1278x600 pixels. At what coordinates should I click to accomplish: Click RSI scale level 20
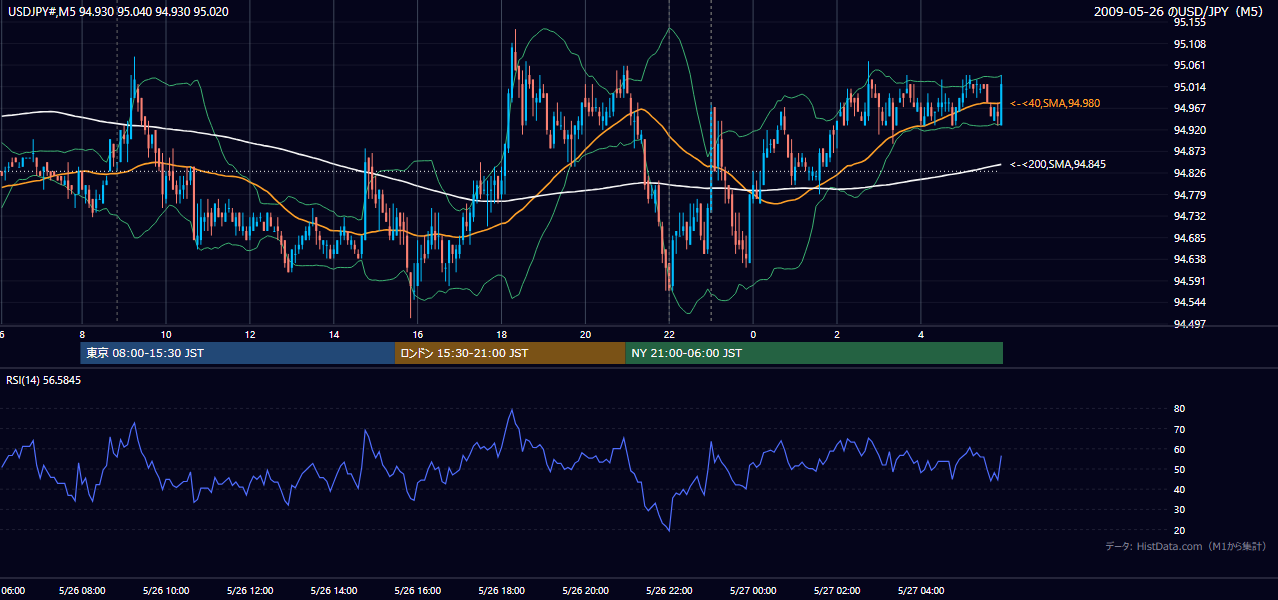(x=1179, y=530)
